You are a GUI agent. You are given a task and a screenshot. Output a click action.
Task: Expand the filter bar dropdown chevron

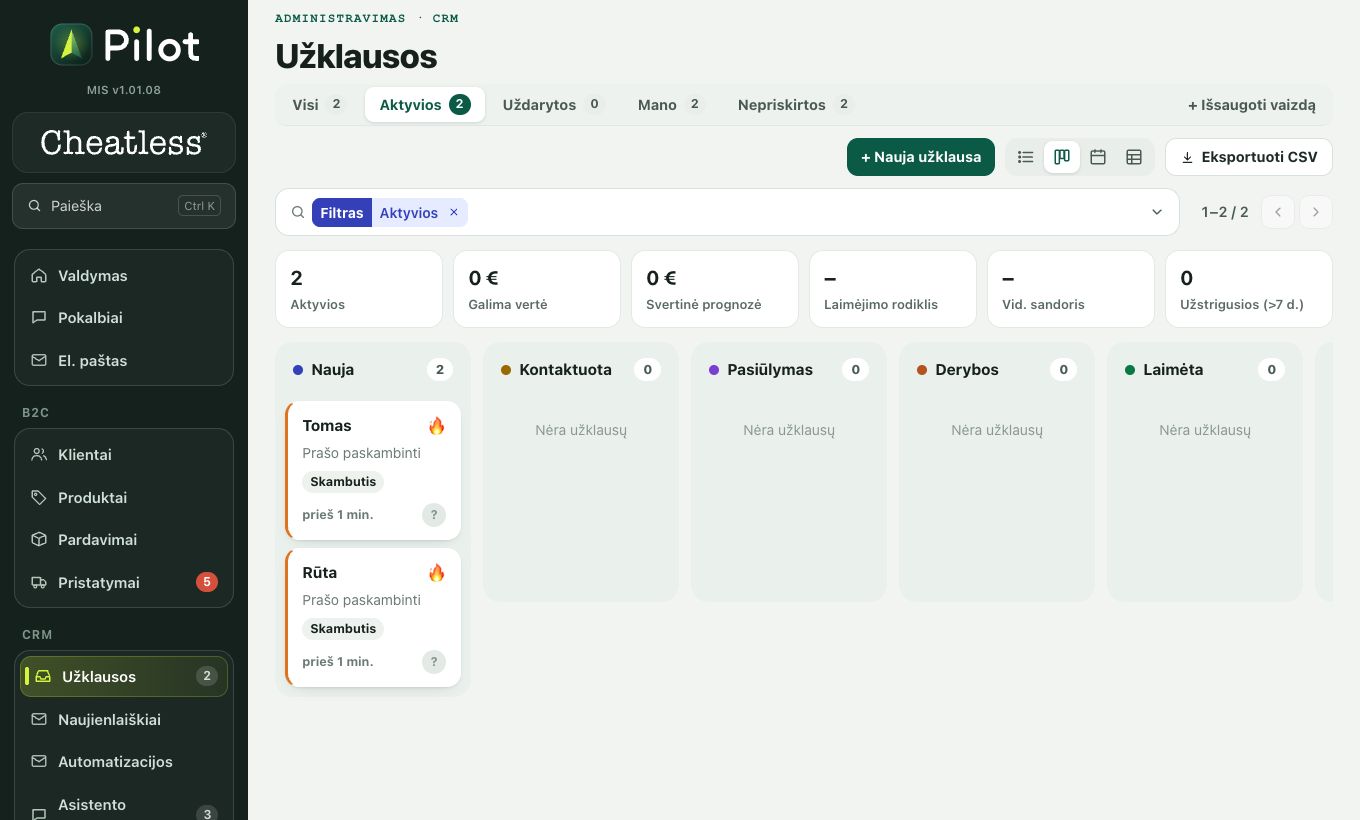coord(1157,212)
